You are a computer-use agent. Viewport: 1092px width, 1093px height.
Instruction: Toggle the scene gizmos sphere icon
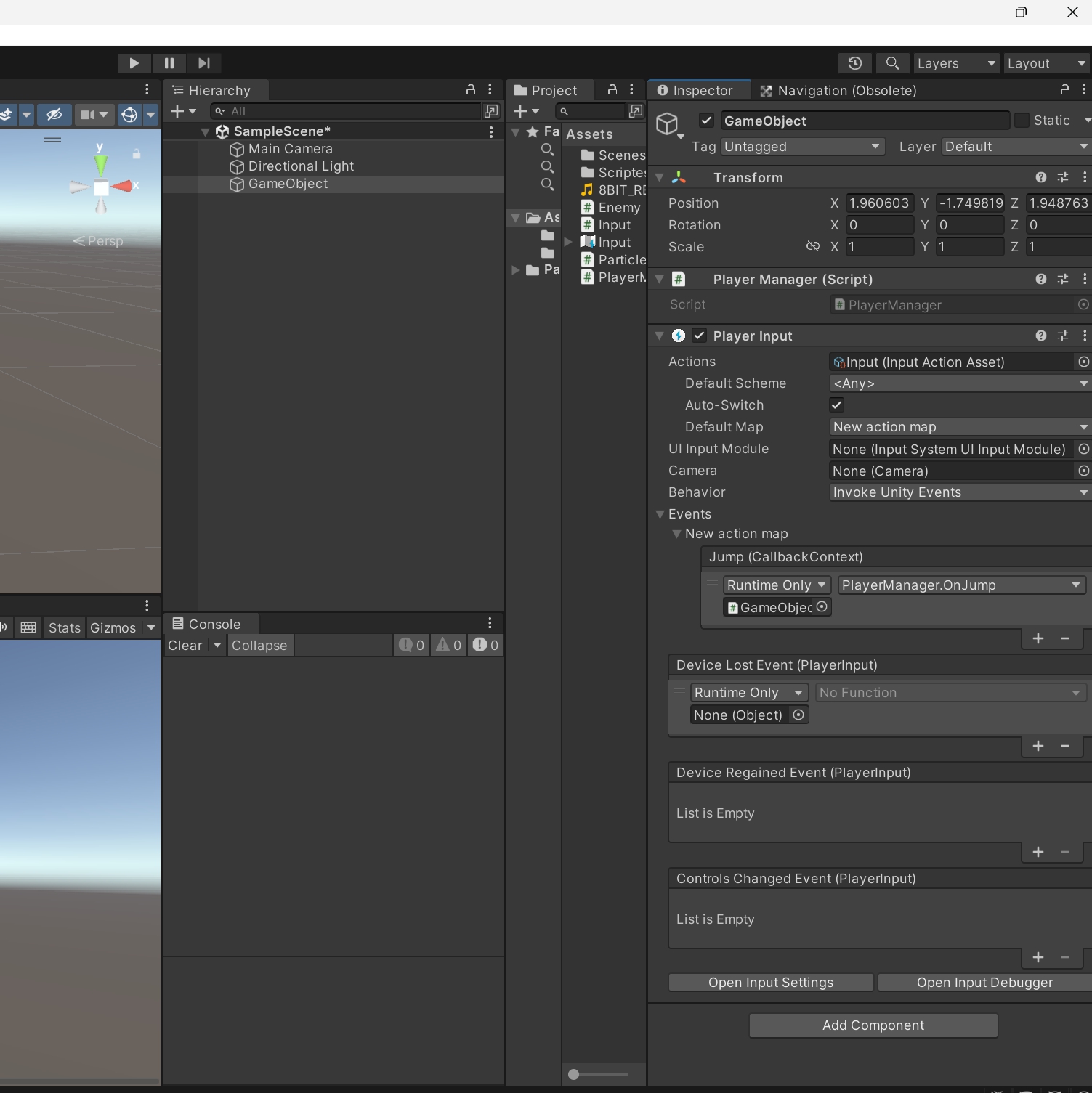pyautogui.click(x=129, y=115)
